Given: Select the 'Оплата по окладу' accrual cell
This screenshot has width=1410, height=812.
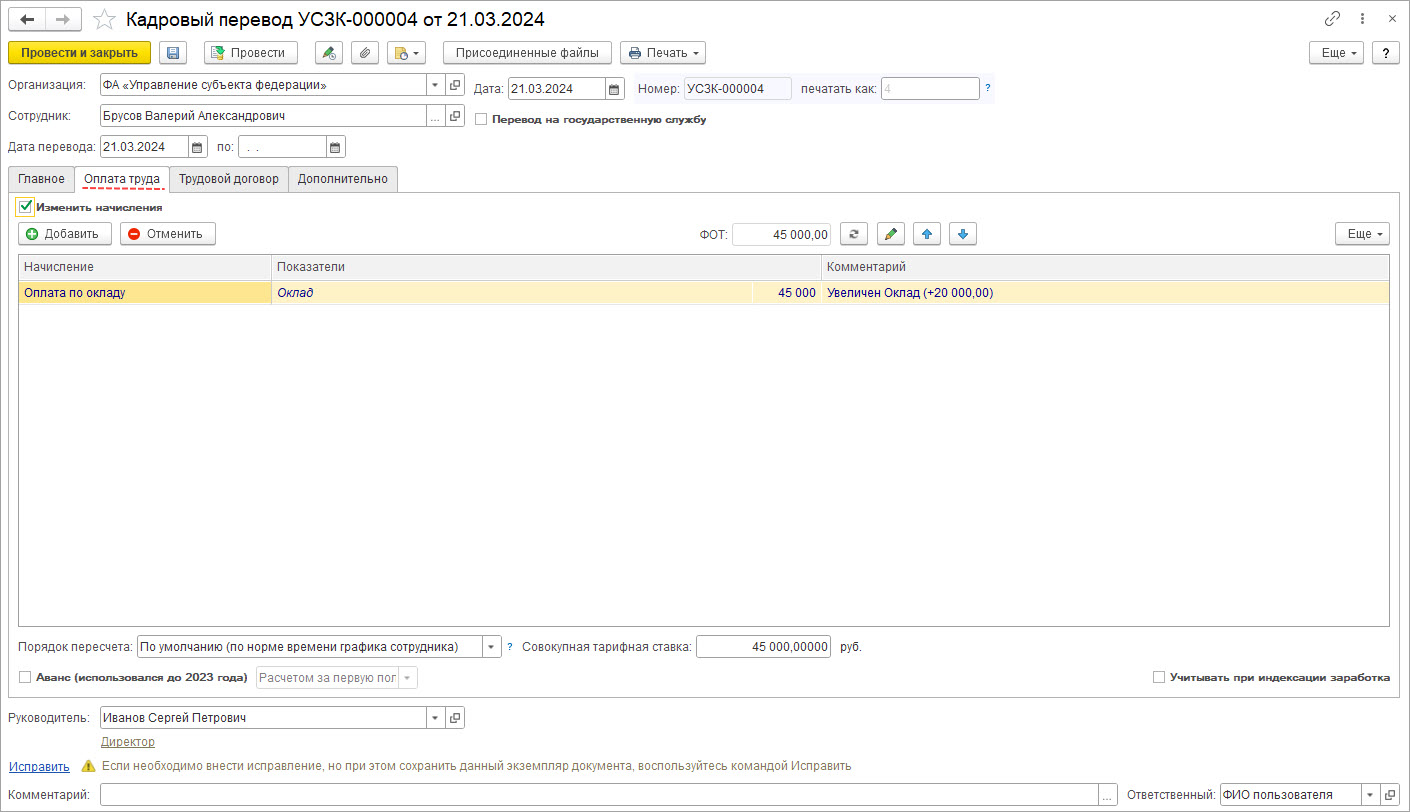Looking at the screenshot, I should click(x=145, y=293).
